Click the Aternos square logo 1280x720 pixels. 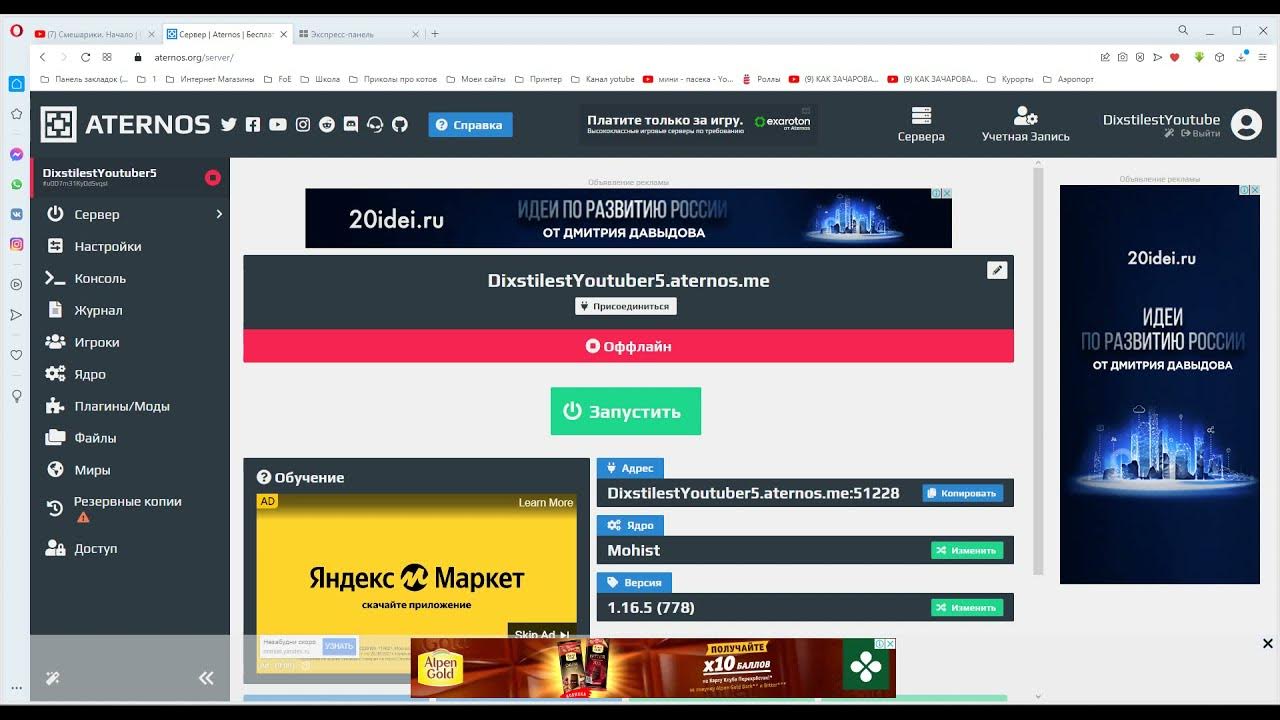click(58, 125)
